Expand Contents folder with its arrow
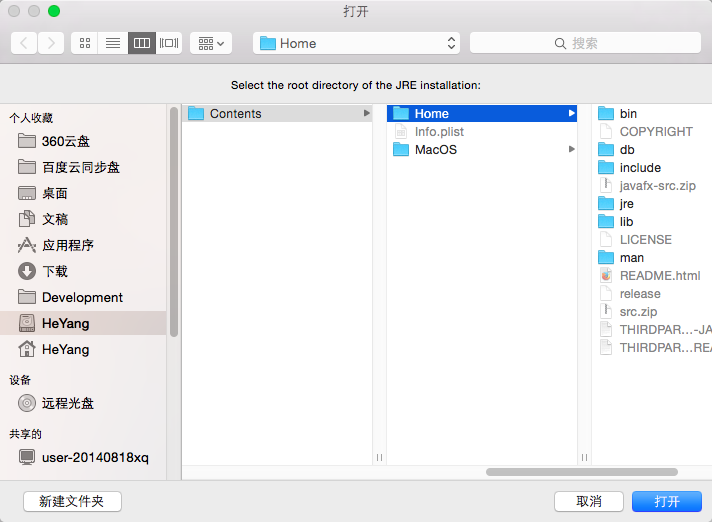Screen dimensions: 712x522 [x=366, y=113]
